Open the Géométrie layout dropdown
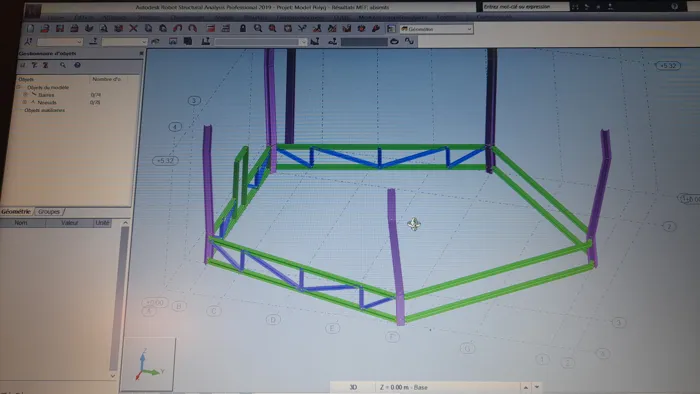The image size is (700, 394). (436, 29)
